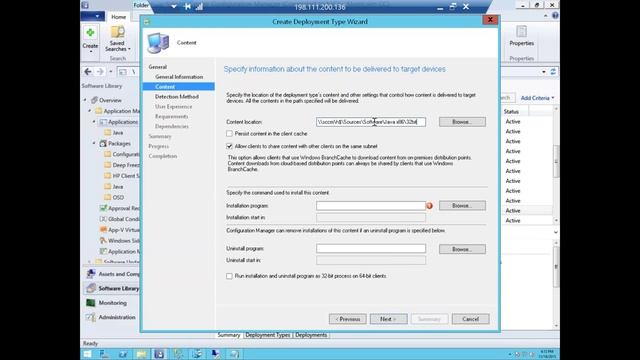This screenshot has width=640, height=360.
Task: Switch to the Folder ribbon tab
Action: pos(141,5)
